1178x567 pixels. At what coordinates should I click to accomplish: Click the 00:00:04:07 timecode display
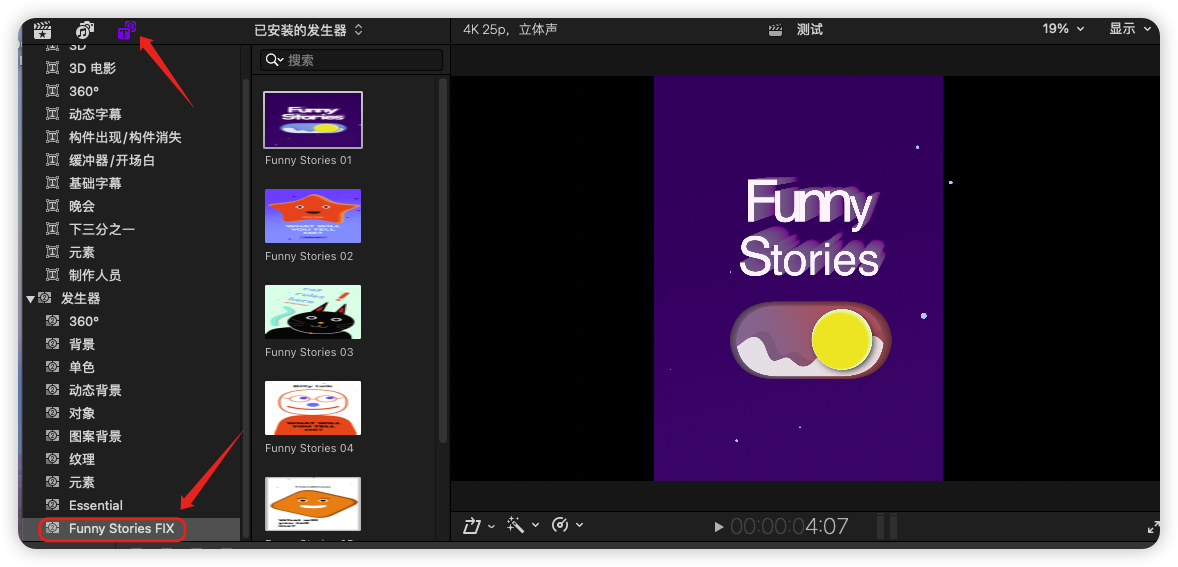coord(790,526)
